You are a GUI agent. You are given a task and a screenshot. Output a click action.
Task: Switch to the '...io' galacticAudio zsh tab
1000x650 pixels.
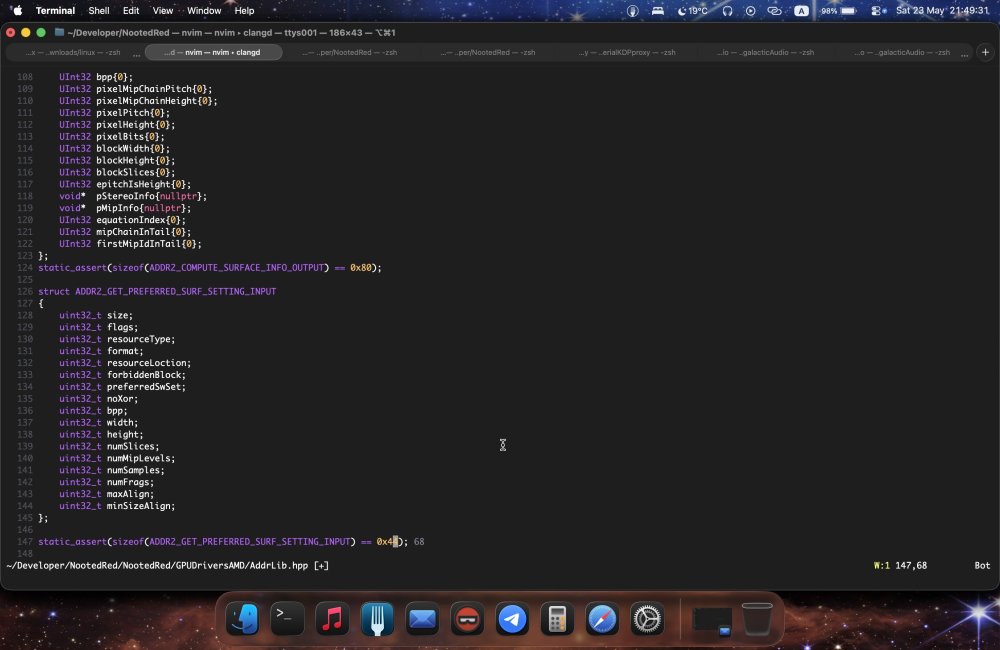(x=766, y=52)
